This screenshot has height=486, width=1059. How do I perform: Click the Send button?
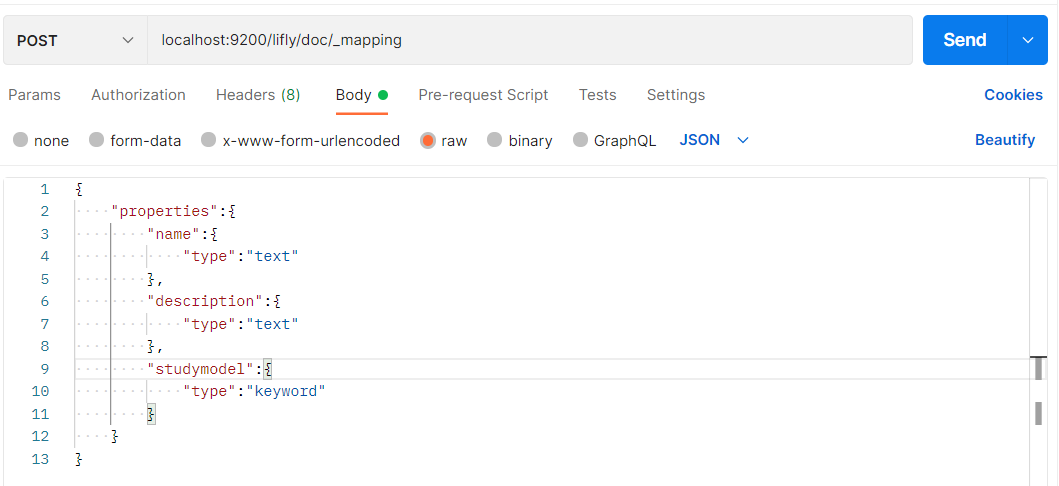coord(964,40)
